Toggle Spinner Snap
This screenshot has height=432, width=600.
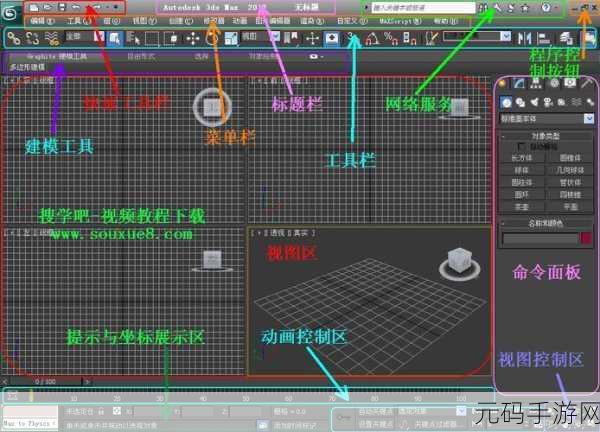[x=410, y=38]
